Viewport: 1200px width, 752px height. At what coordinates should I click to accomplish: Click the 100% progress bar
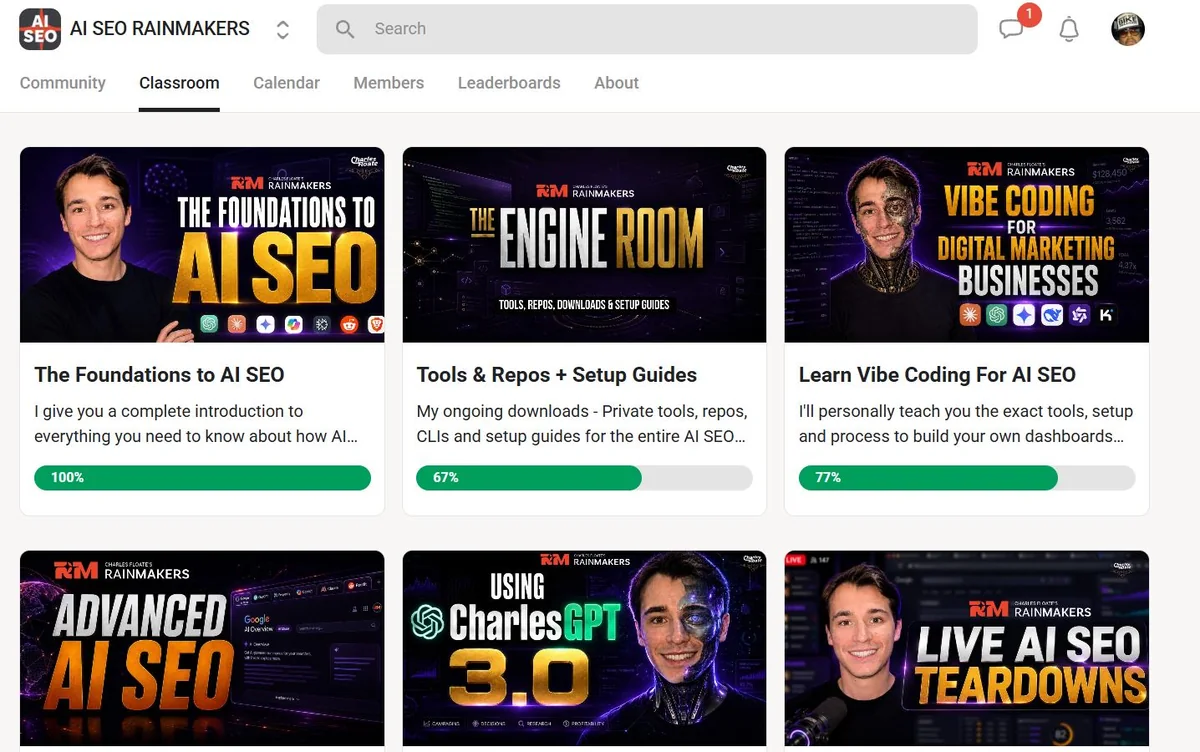[202, 478]
